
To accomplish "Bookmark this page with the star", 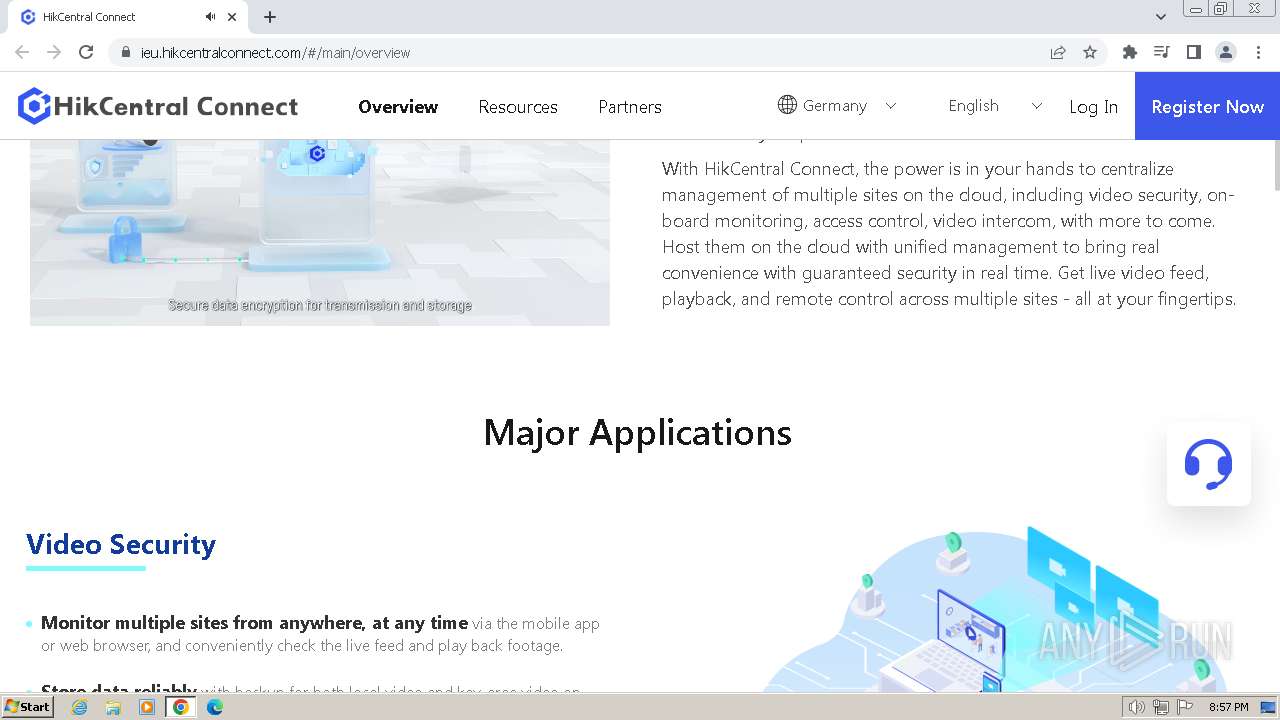I will coord(1090,52).
